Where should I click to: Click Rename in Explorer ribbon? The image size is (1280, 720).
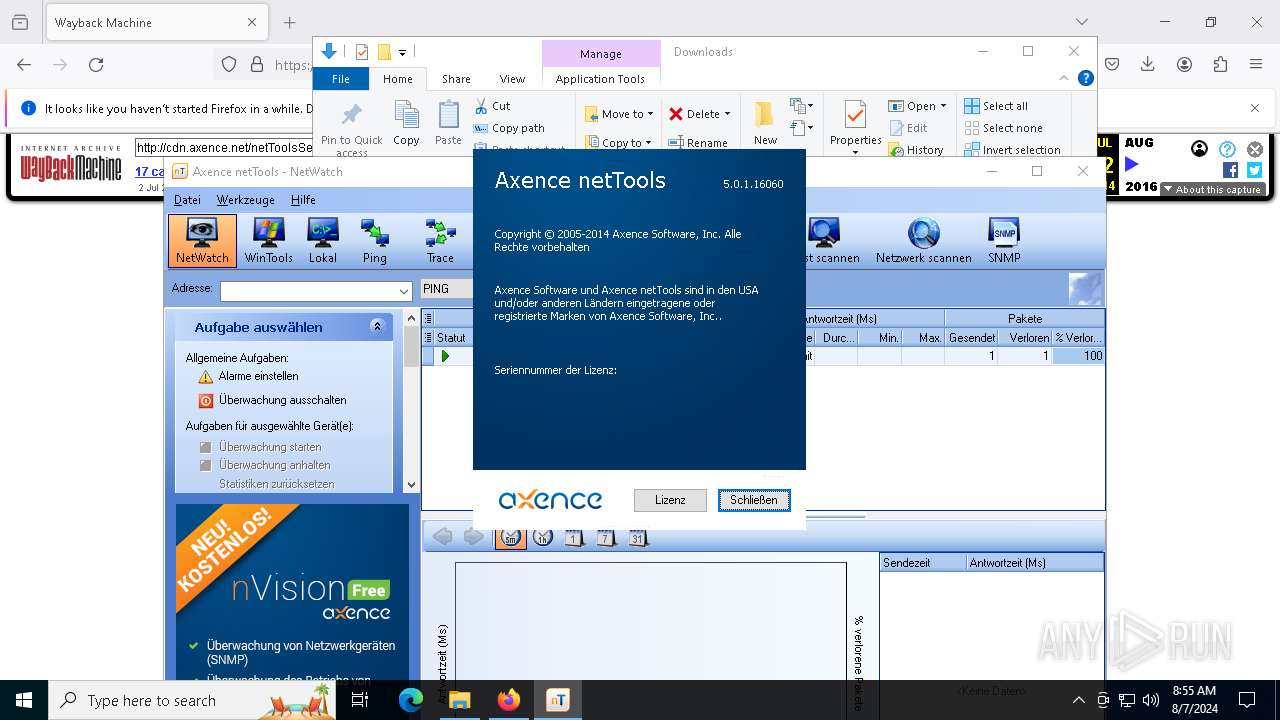coord(699,143)
